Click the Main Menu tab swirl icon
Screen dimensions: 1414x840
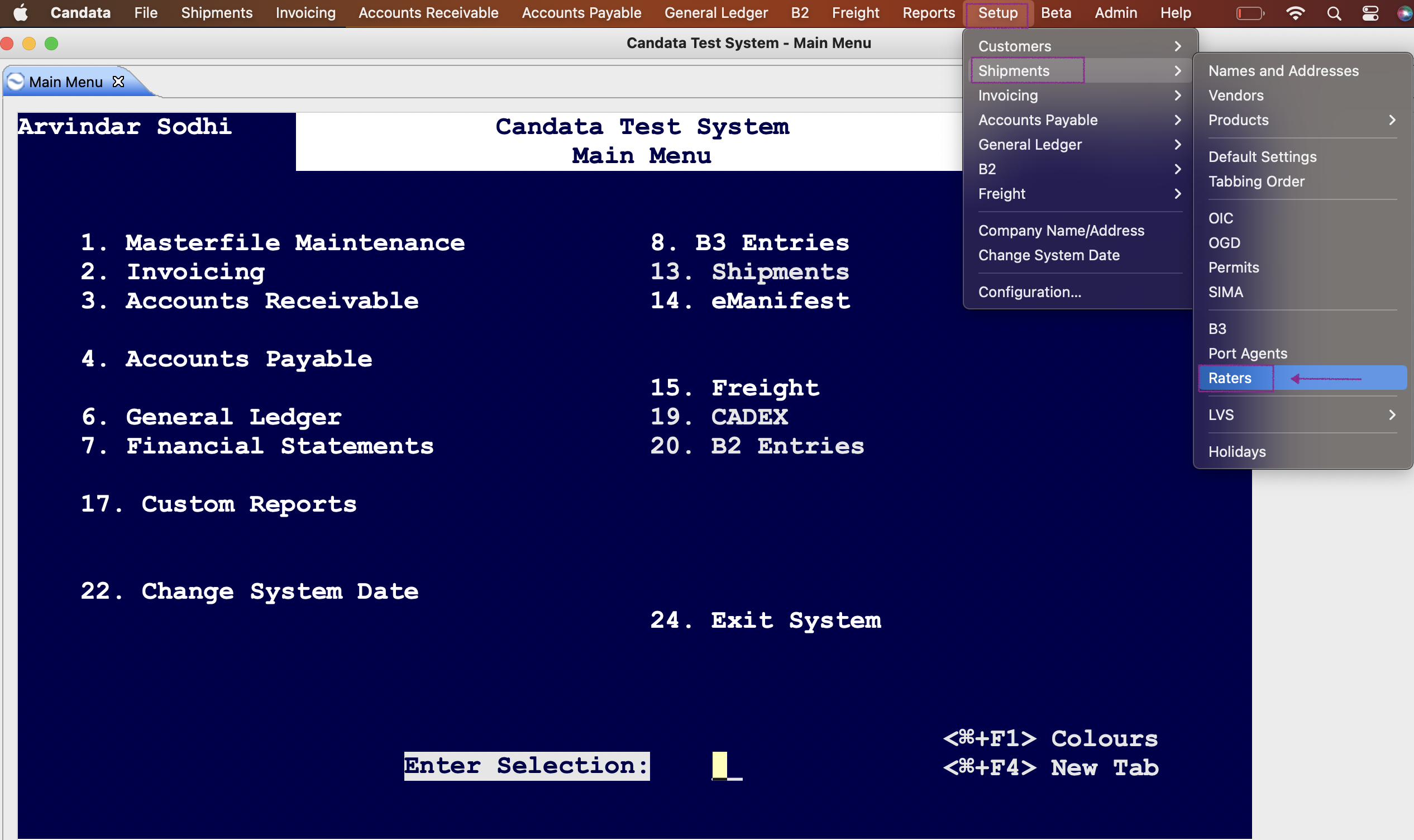tap(16, 82)
